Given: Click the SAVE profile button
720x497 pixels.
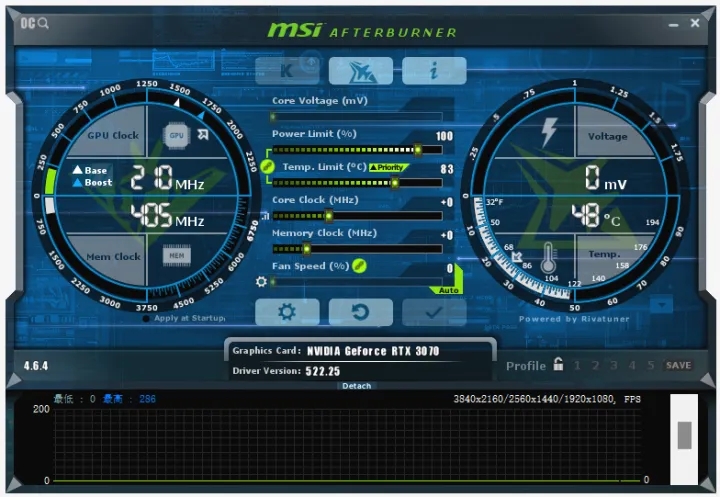Looking at the screenshot, I should coord(678,366).
